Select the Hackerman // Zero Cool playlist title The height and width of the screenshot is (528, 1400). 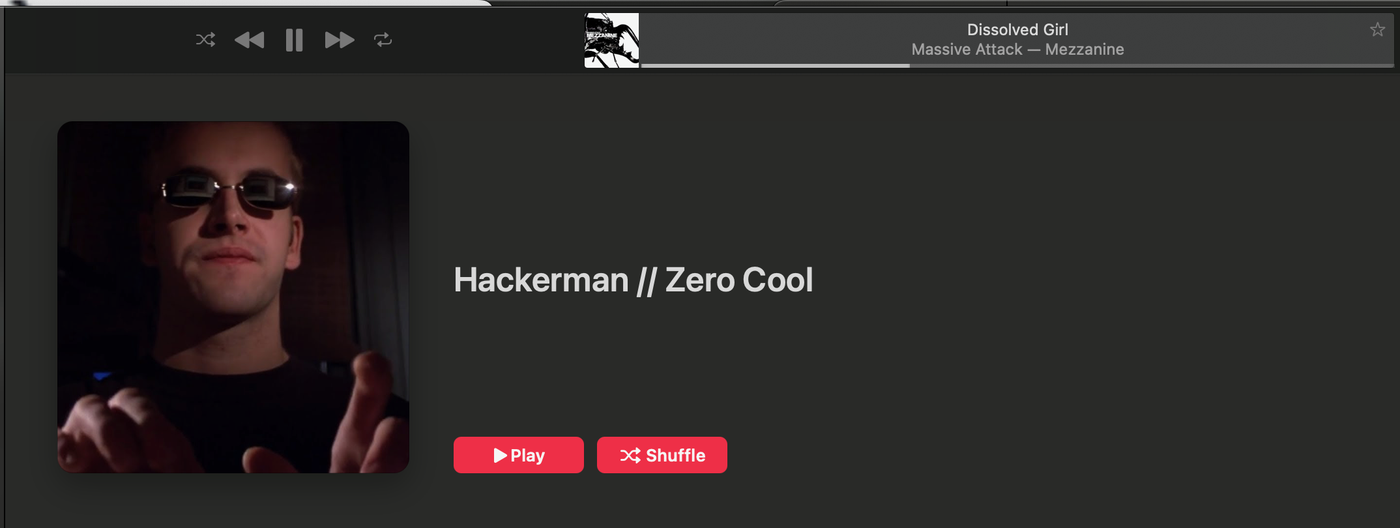[x=633, y=279]
